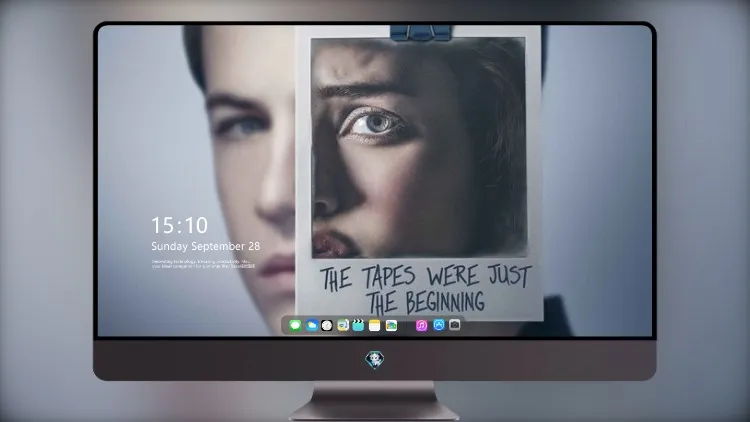Image resolution: width=750 pixels, height=422 pixels.
Task: Click the 15:10 clock widget
Action: [179, 225]
